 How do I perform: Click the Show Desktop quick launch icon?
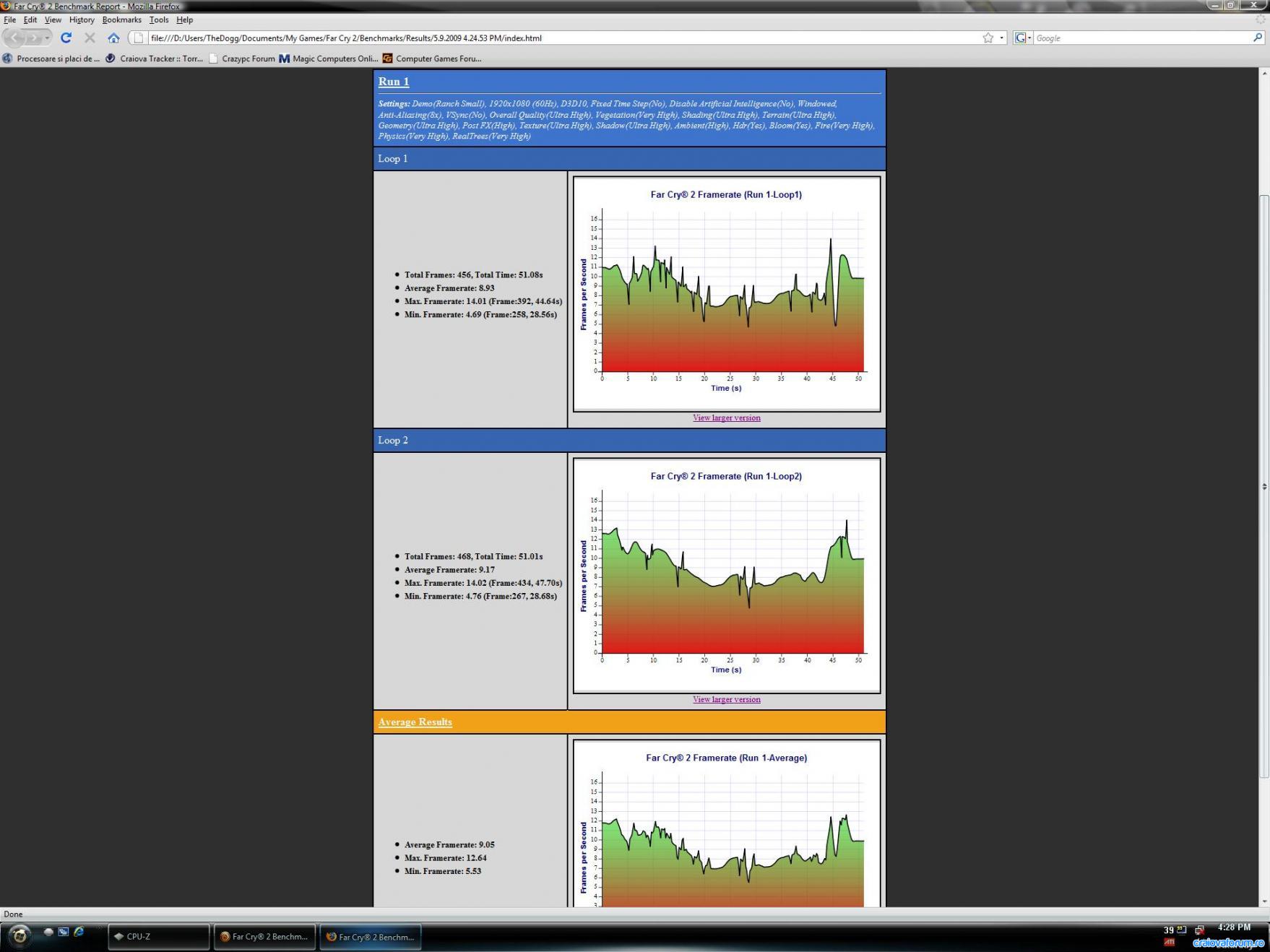click(48, 932)
